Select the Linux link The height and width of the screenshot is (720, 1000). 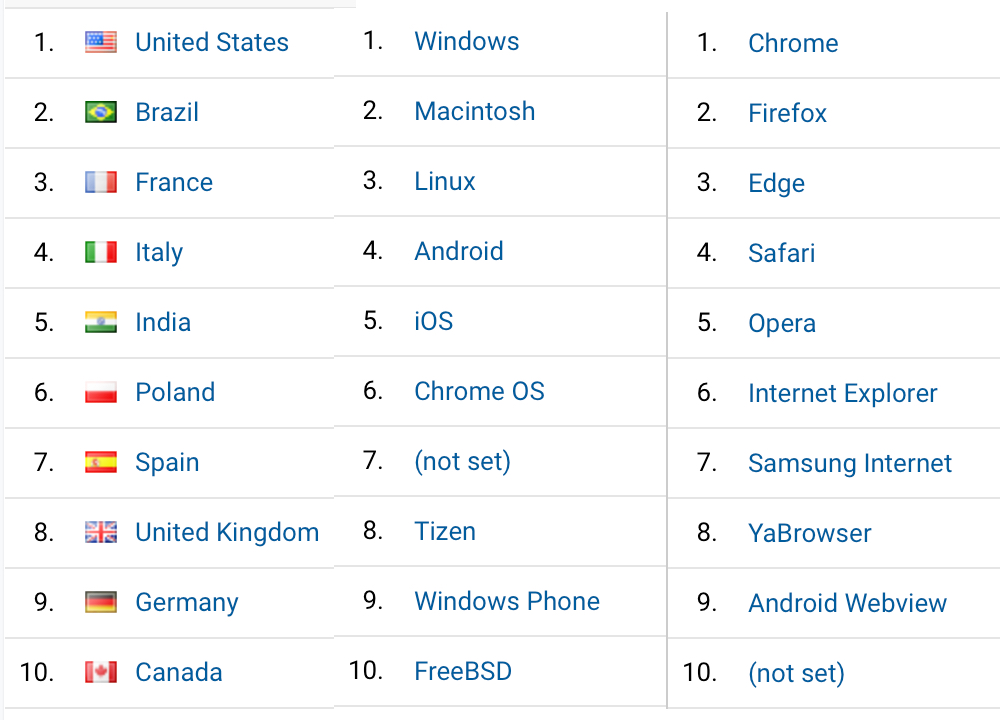445,181
